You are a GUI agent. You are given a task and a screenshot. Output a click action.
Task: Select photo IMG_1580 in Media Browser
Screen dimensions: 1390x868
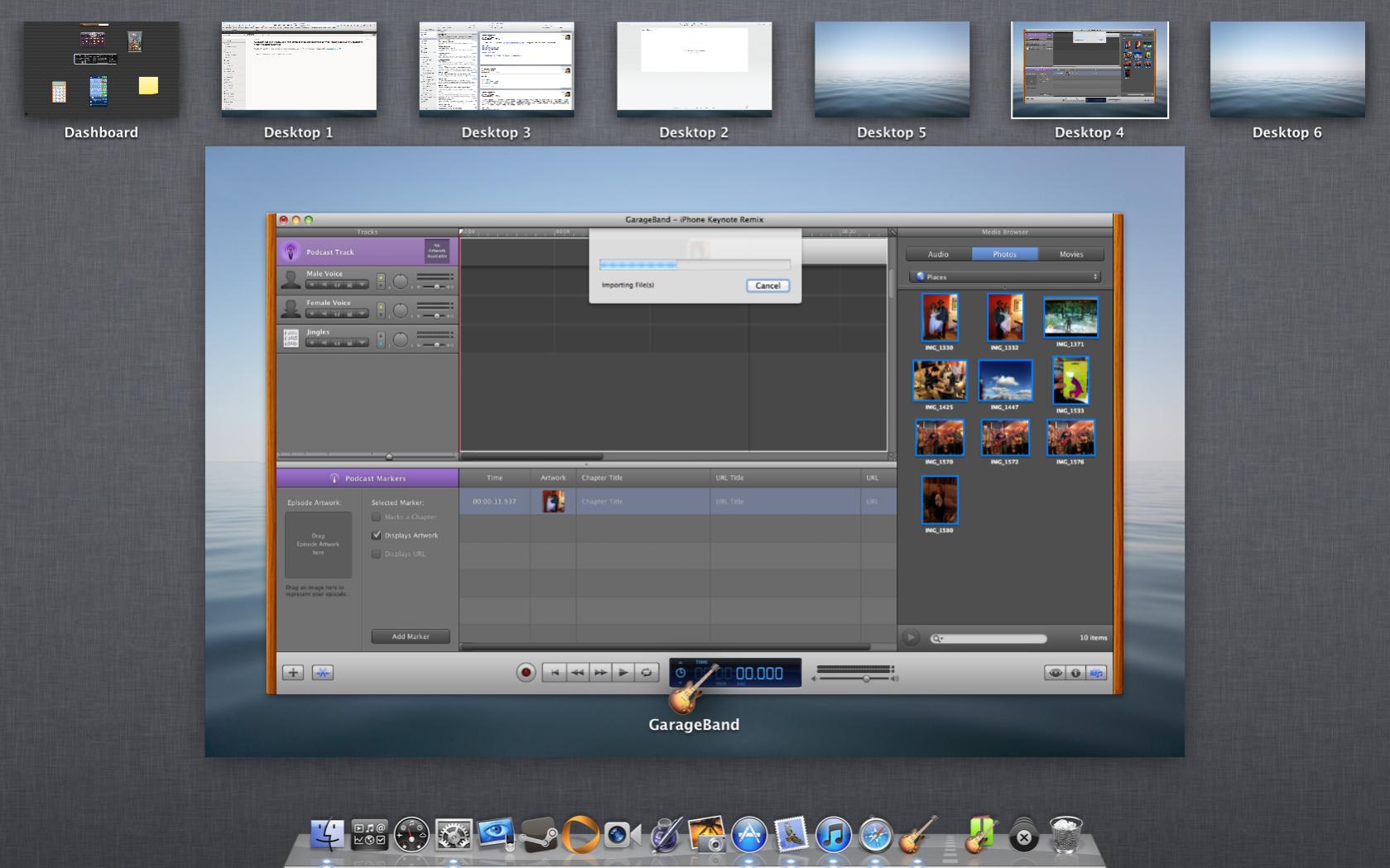pos(939,500)
